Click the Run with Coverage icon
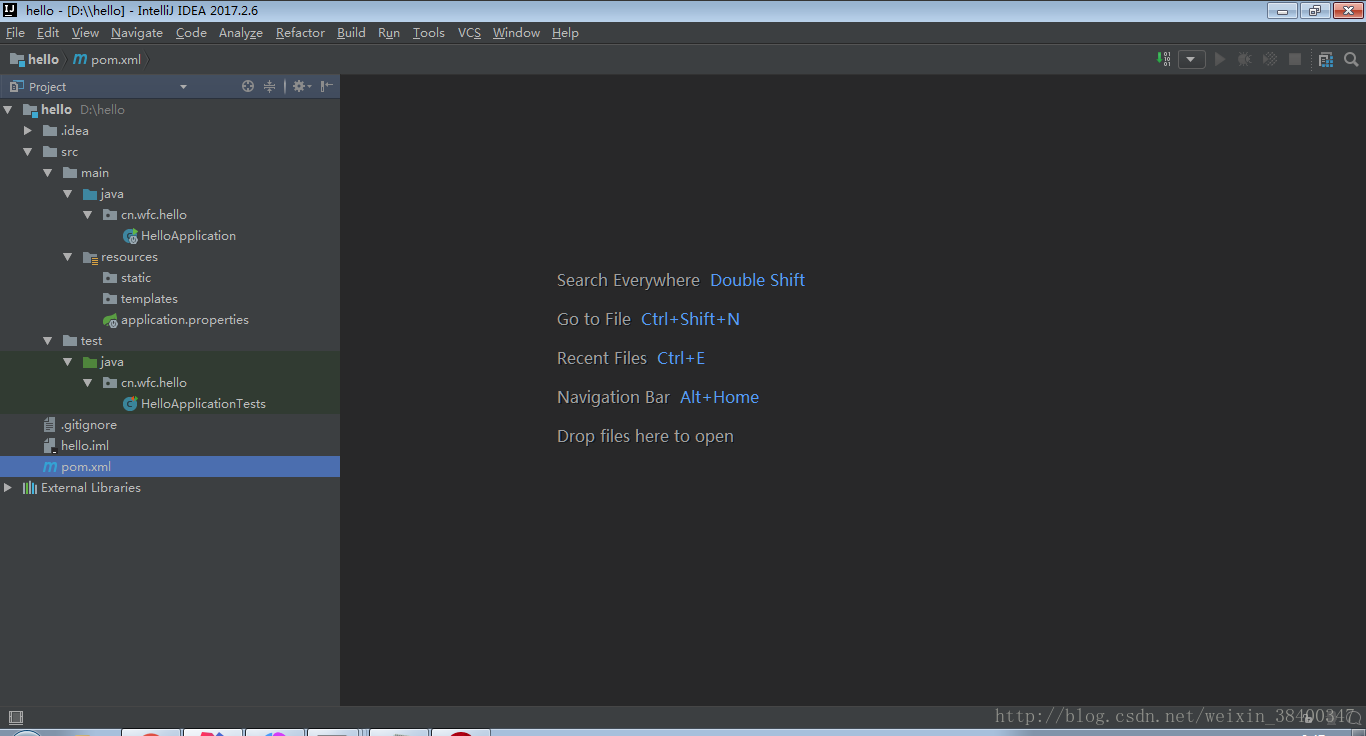 [1270, 59]
